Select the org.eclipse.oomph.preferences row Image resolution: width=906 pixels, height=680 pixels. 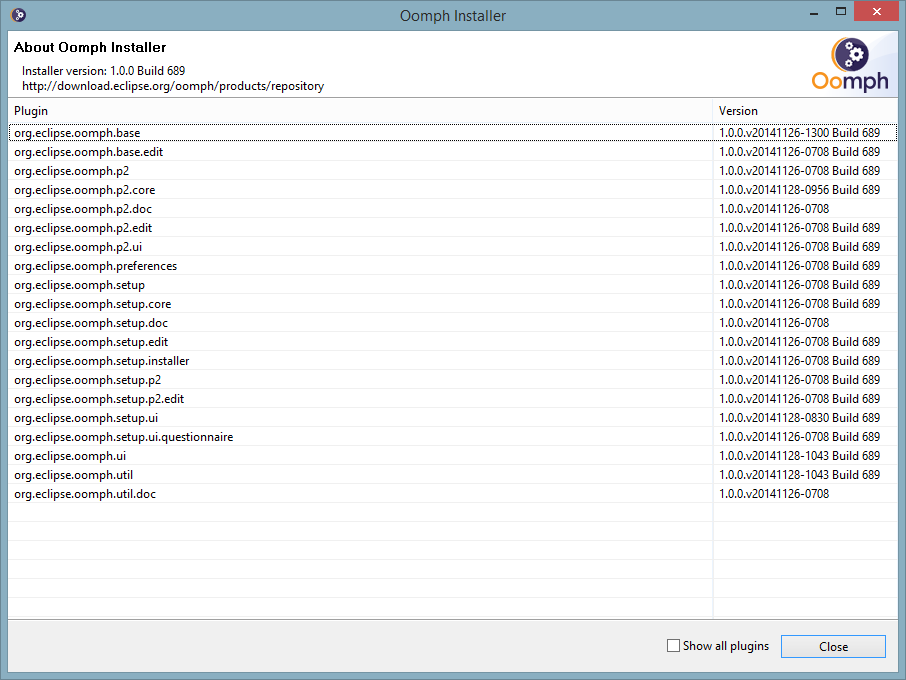[453, 266]
